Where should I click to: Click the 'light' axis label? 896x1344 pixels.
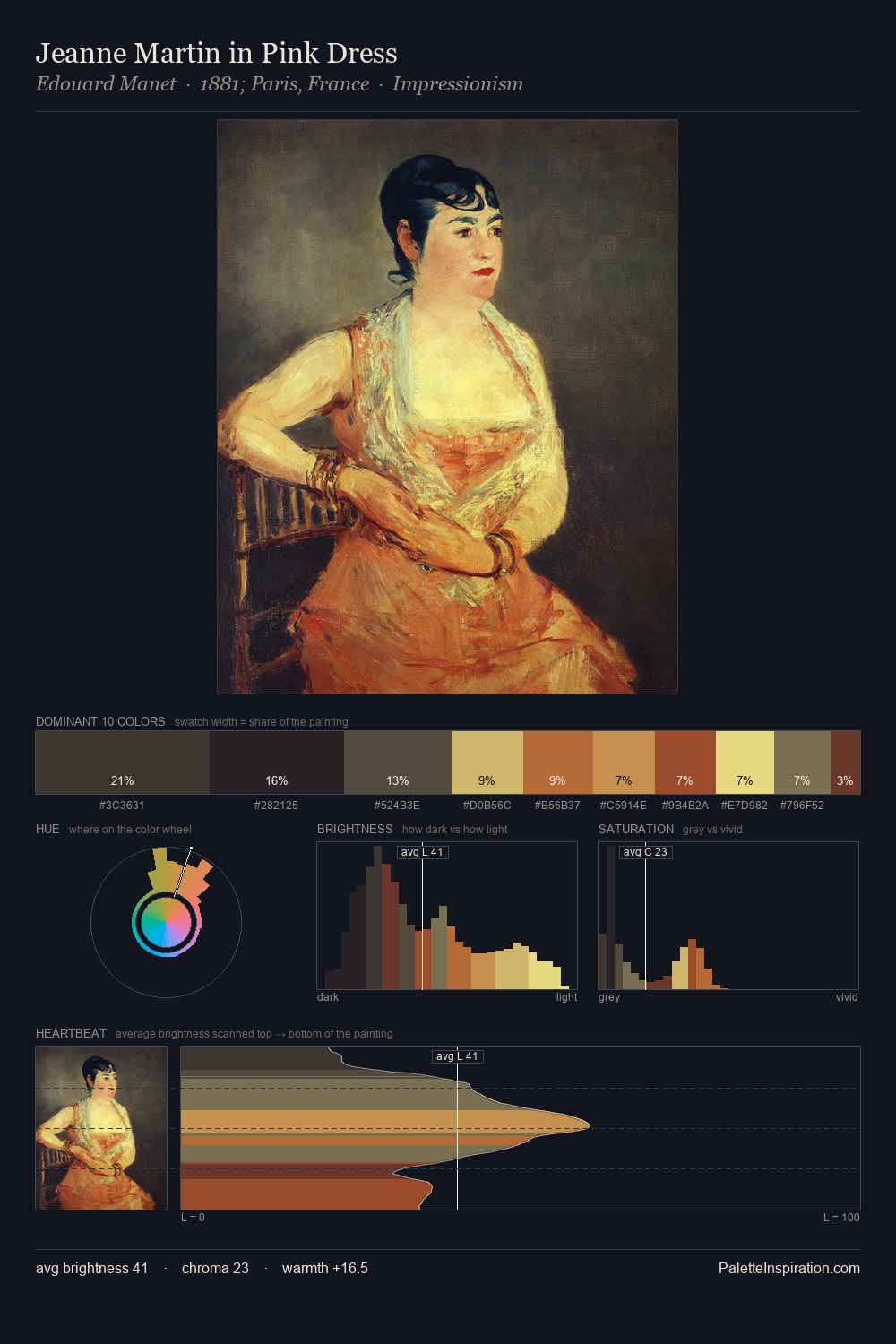tap(566, 997)
